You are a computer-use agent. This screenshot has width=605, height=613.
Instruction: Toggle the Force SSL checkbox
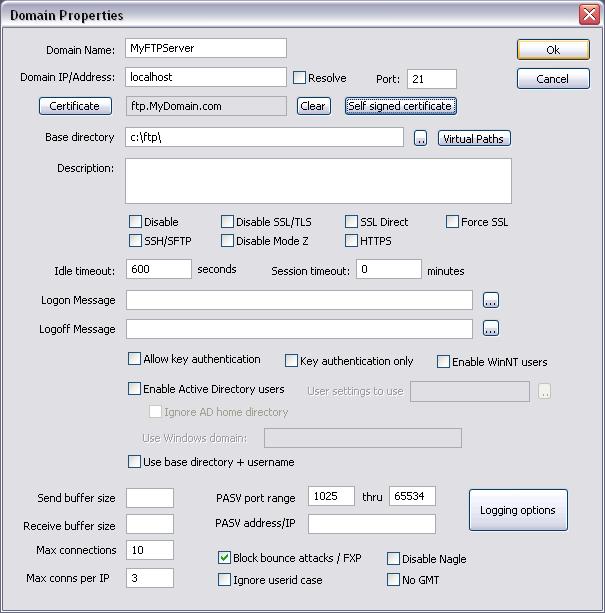pyautogui.click(x=452, y=222)
